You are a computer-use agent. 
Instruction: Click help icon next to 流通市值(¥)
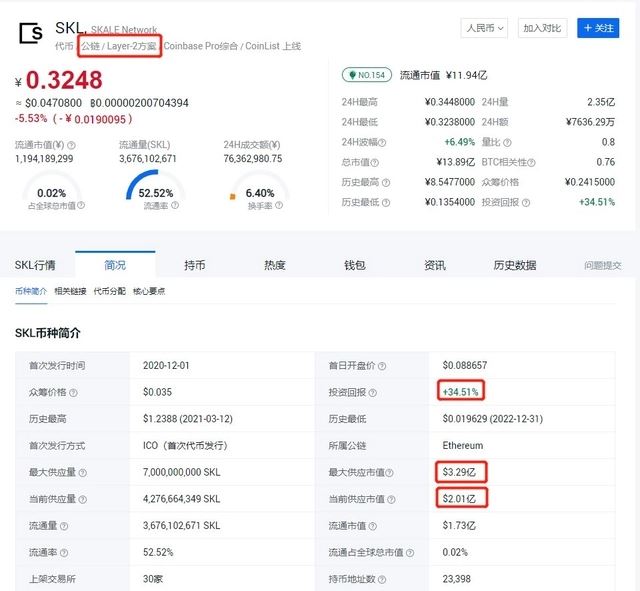click(x=71, y=145)
